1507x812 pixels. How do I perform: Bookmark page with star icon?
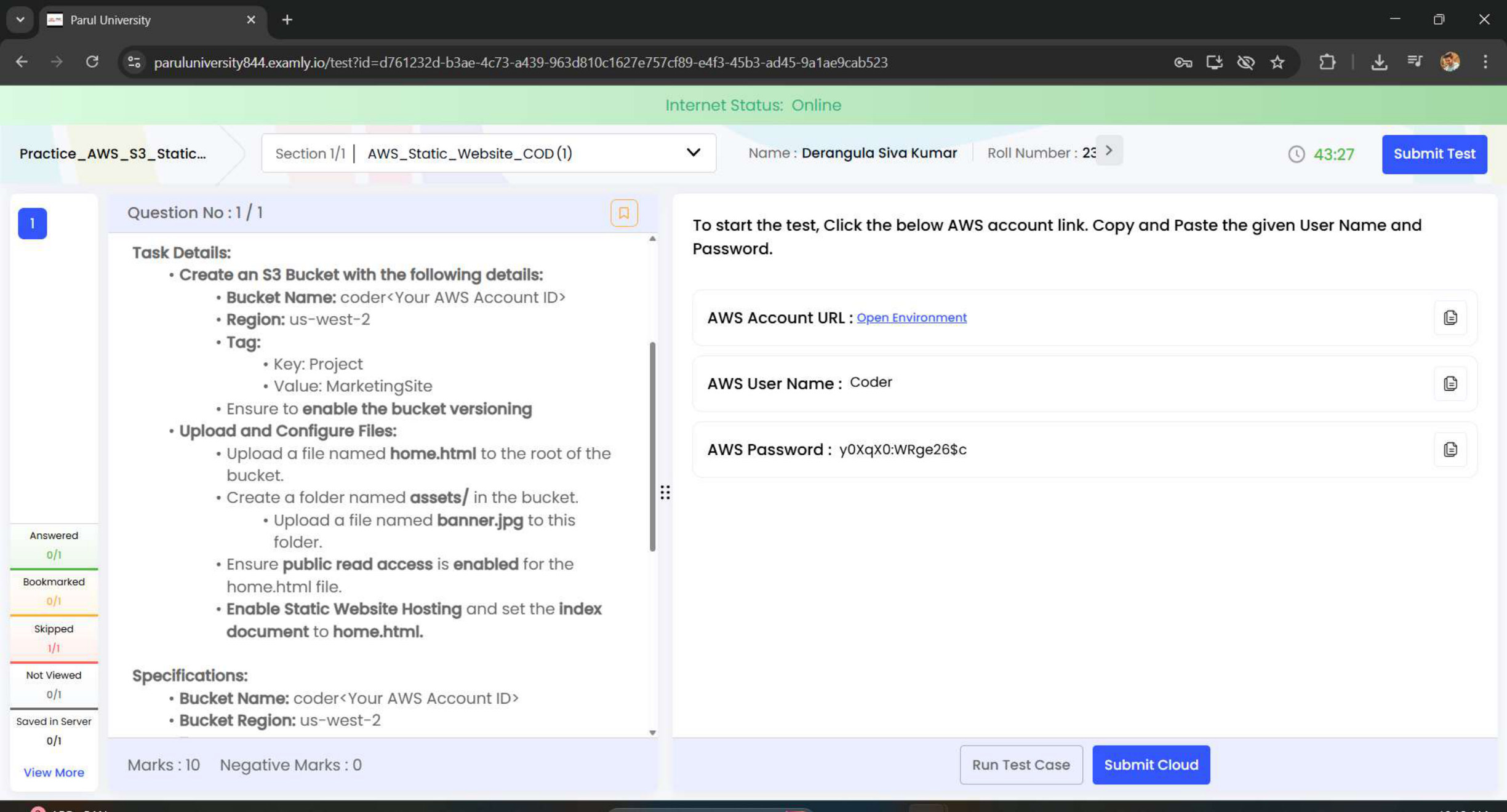coord(1277,62)
